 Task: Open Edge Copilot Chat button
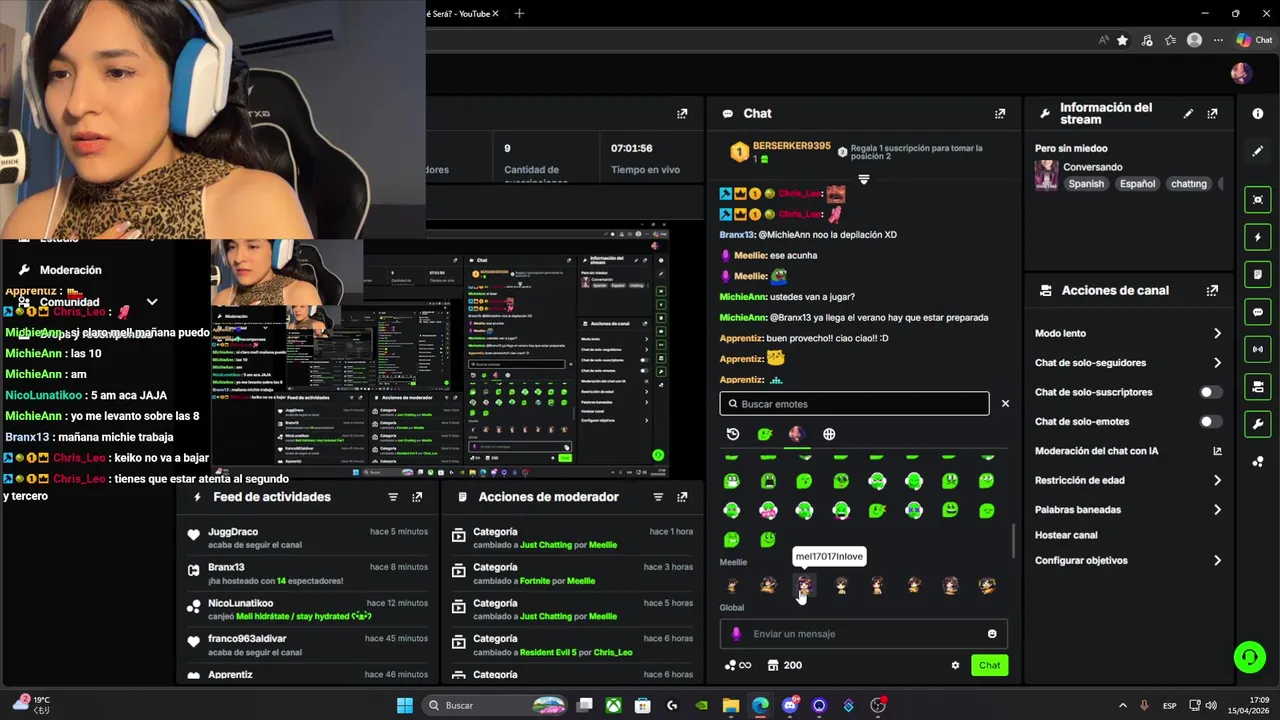[x=1255, y=40]
